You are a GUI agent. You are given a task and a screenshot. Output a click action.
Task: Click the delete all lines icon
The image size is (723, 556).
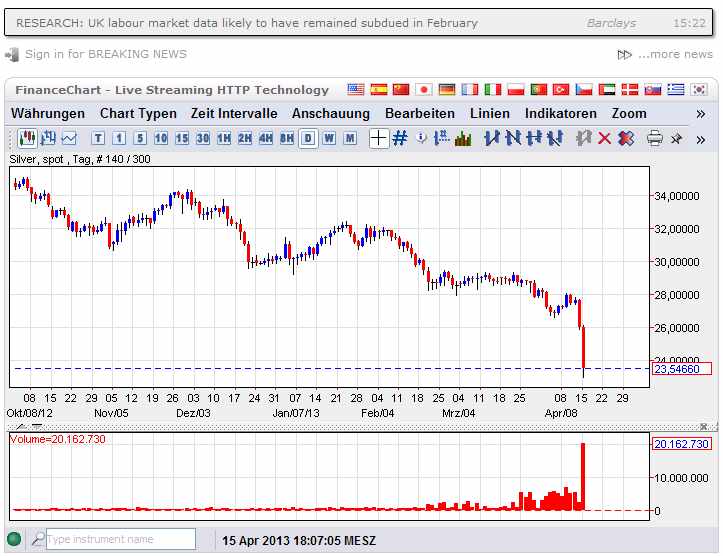point(626,138)
